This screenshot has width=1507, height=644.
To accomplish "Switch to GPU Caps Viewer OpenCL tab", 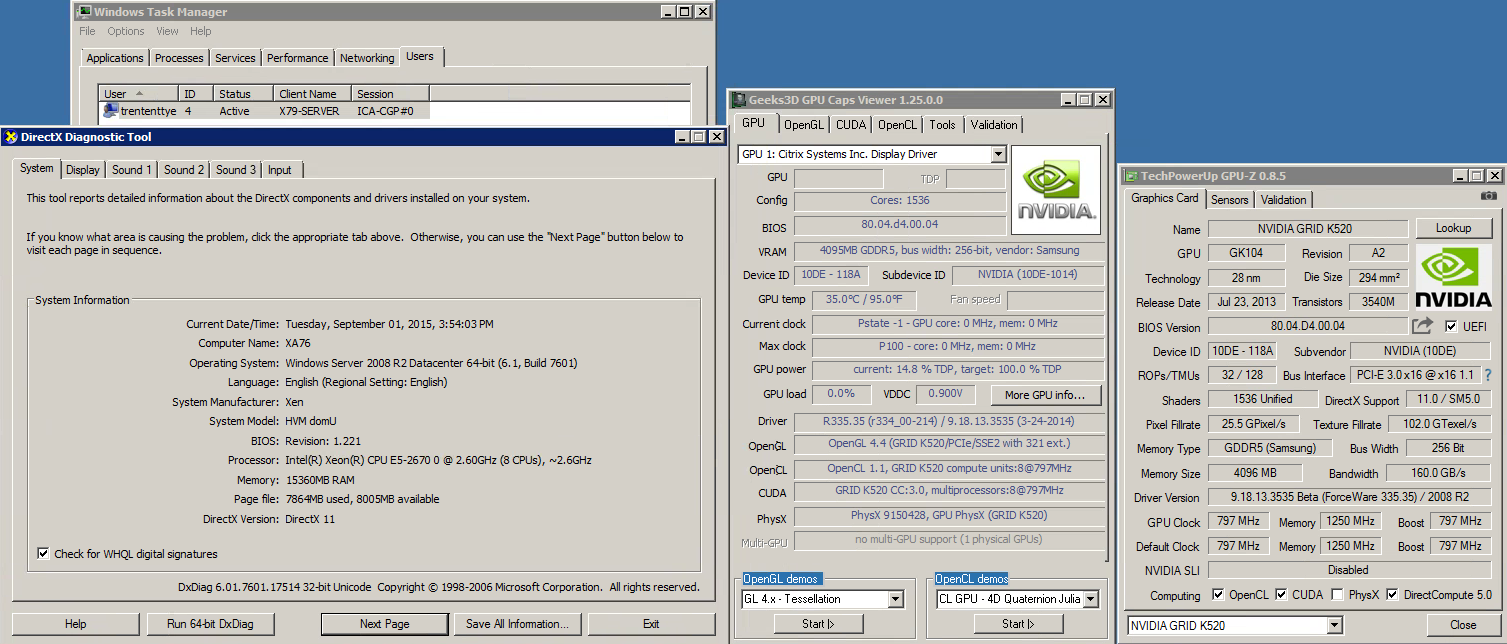I will [x=897, y=125].
